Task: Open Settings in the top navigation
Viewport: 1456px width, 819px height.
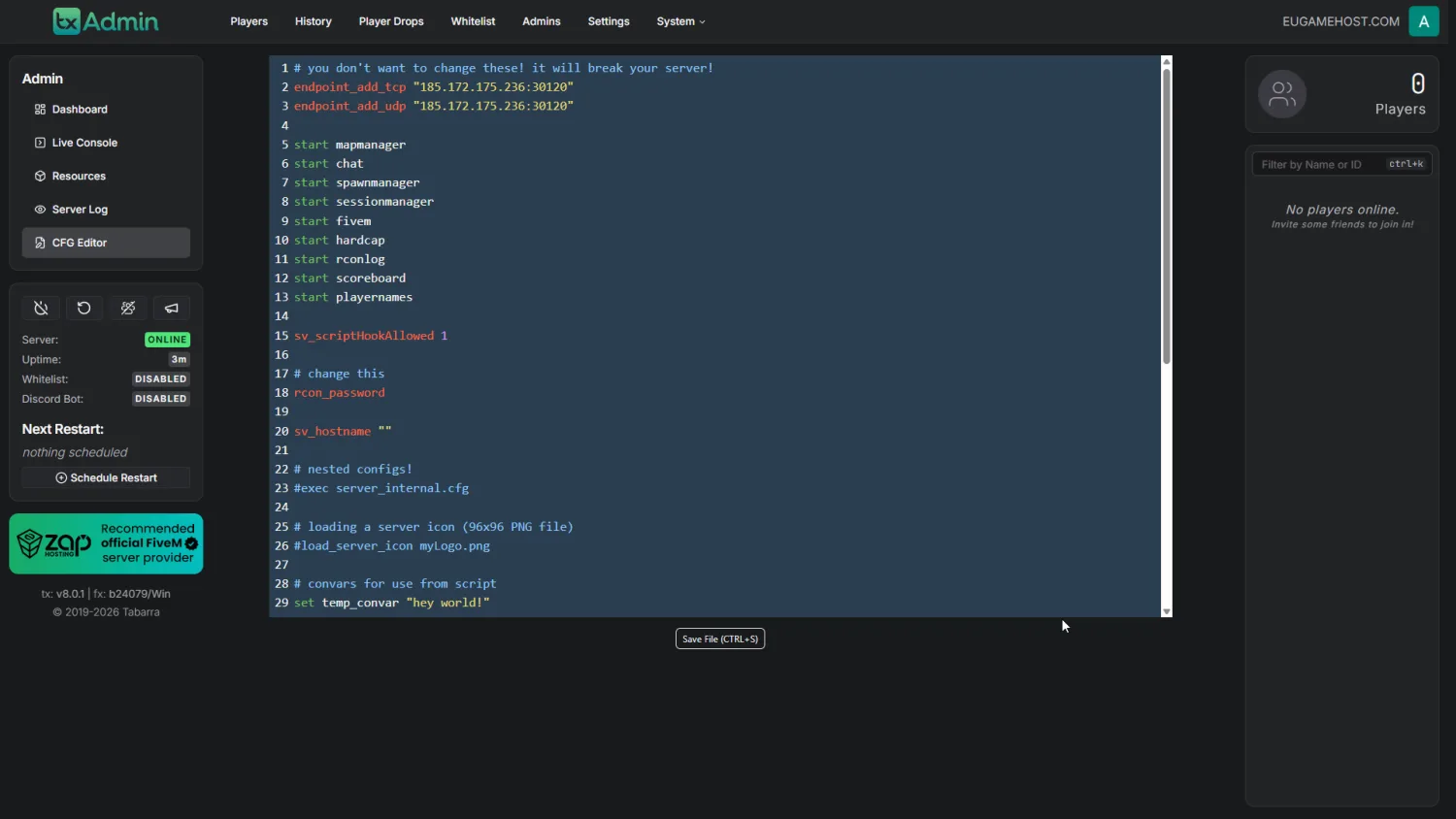Action: pyautogui.click(x=609, y=21)
